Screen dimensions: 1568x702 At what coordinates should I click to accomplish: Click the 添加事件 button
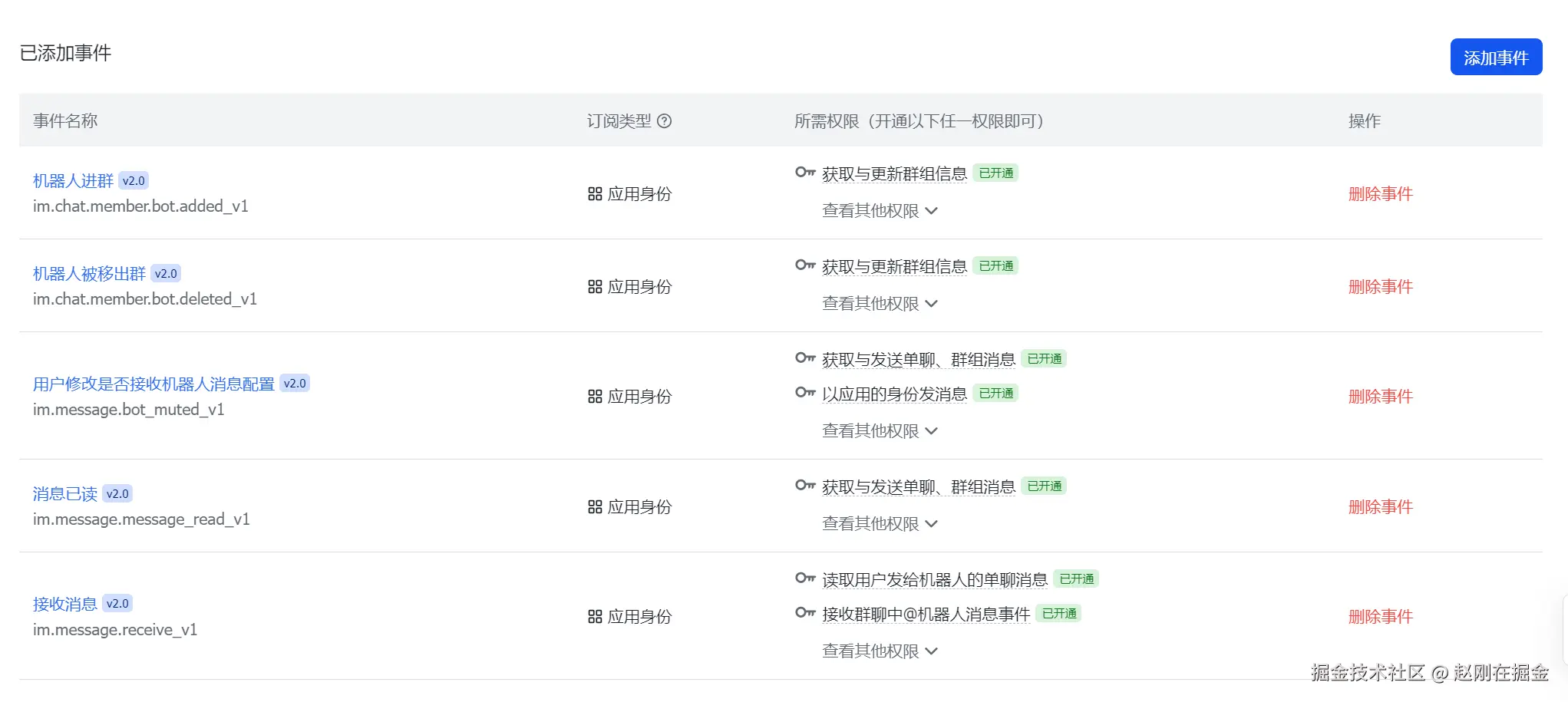pos(1495,58)
